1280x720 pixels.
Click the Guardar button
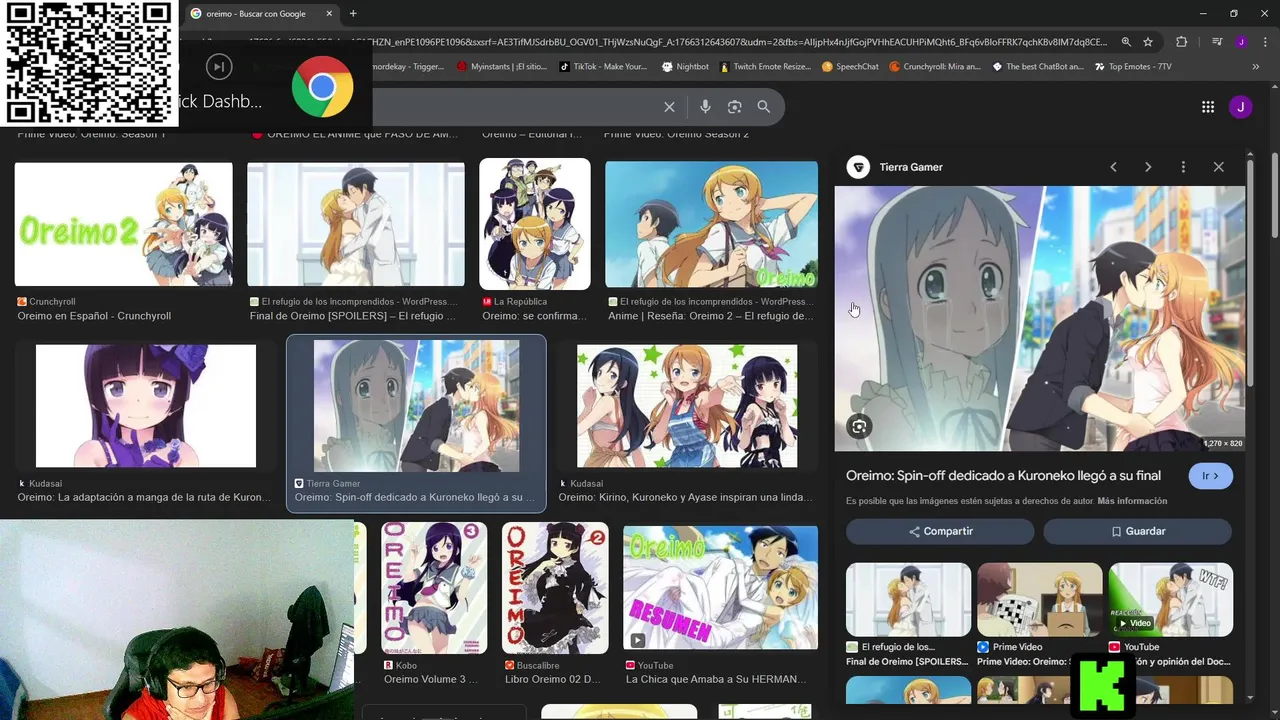click(1137, 531)
